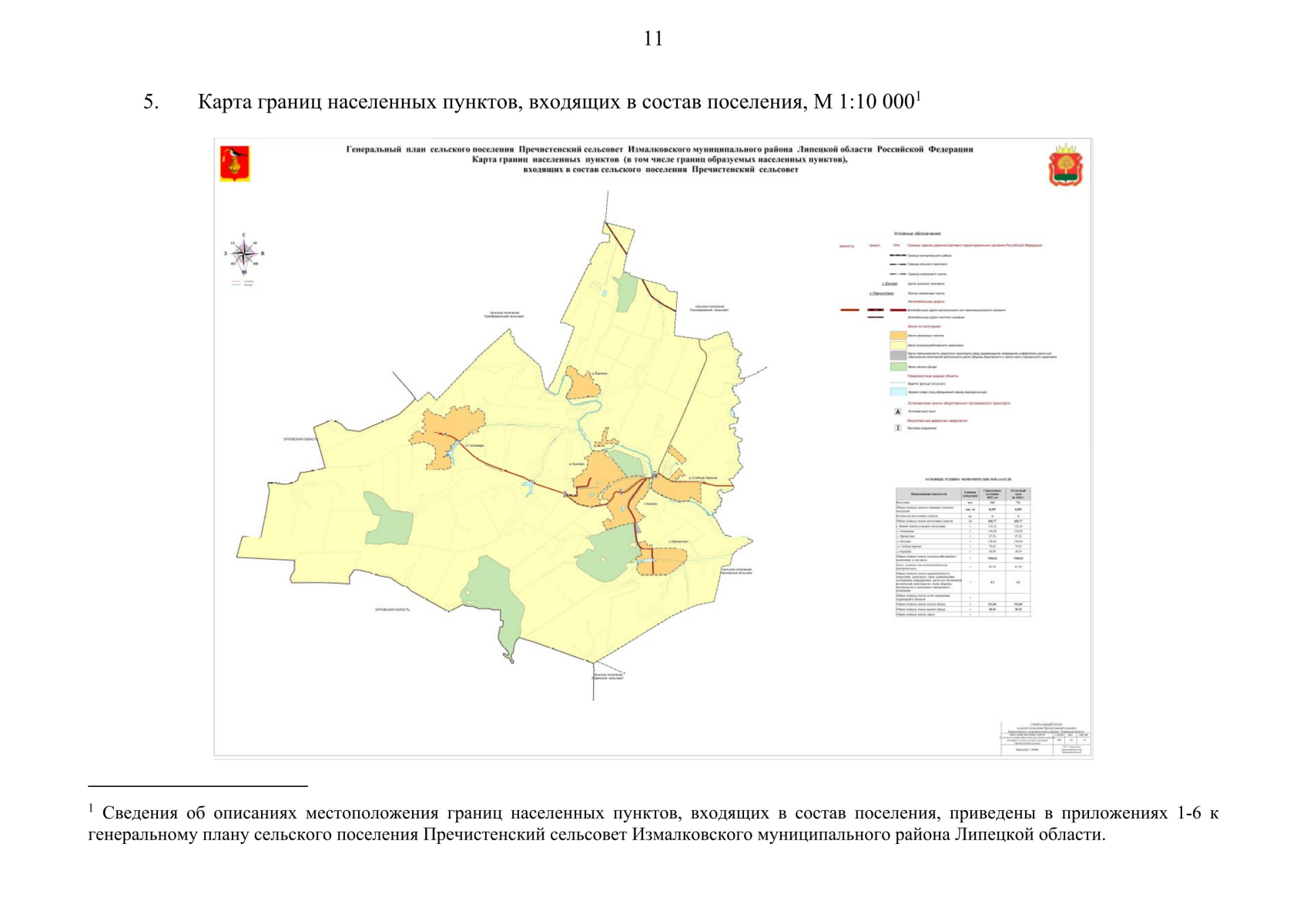Click the footnote superscript after 'М 1:10 000'
Screen dimensions: 1307x924
click(918, 95)
